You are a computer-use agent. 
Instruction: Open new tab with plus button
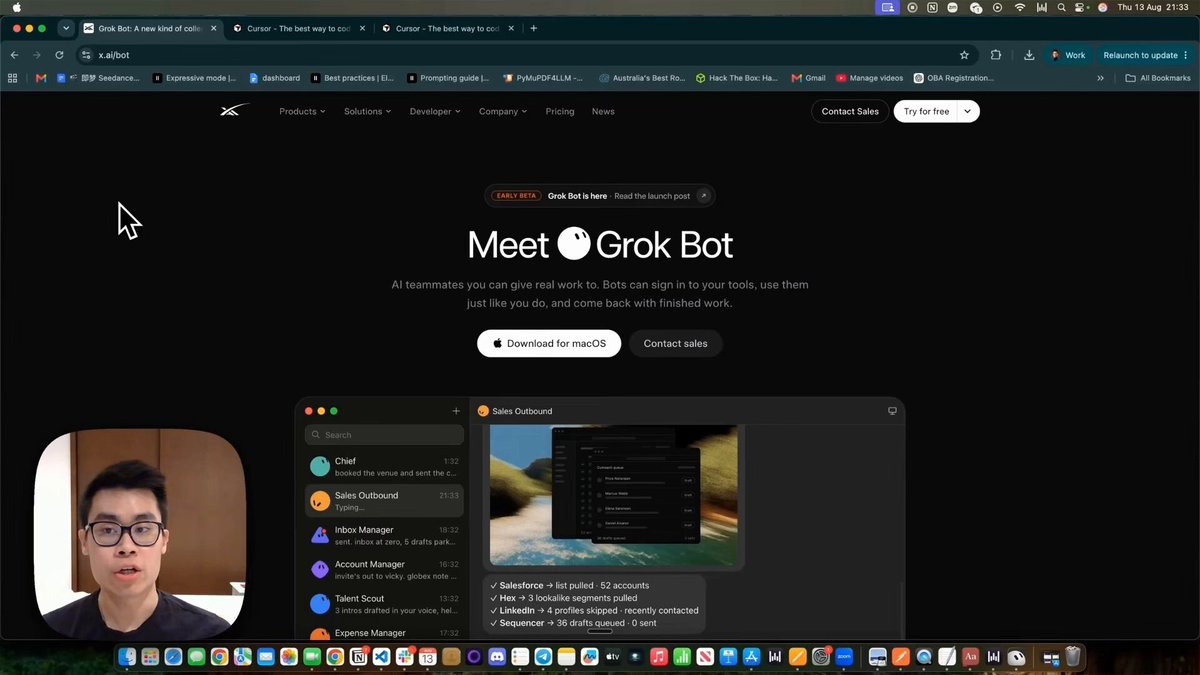533,28
